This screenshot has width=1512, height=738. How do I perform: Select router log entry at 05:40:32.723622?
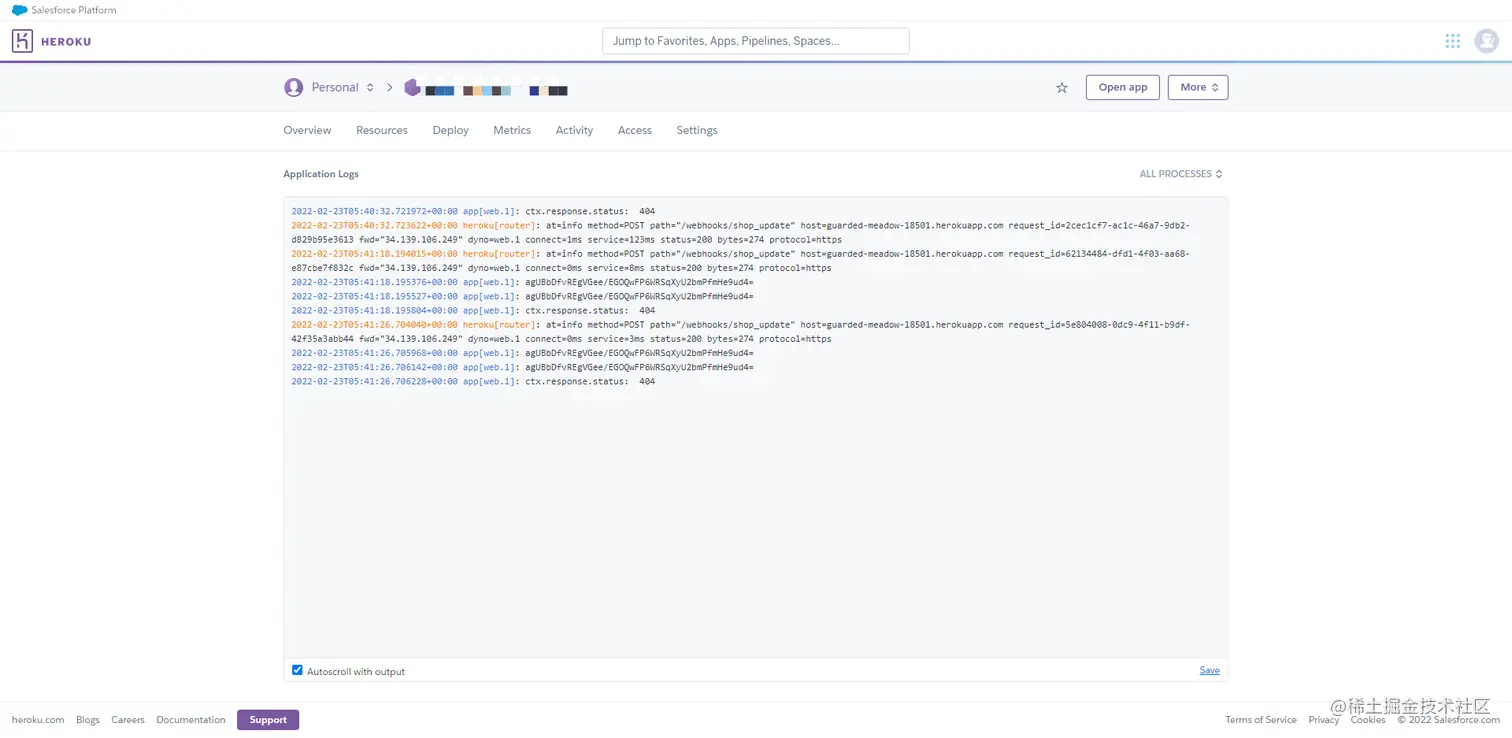pos(741,233)
